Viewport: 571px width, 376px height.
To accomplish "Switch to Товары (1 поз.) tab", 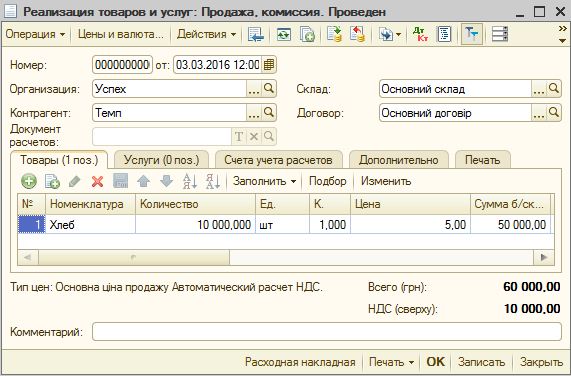I will pos(59,160).
